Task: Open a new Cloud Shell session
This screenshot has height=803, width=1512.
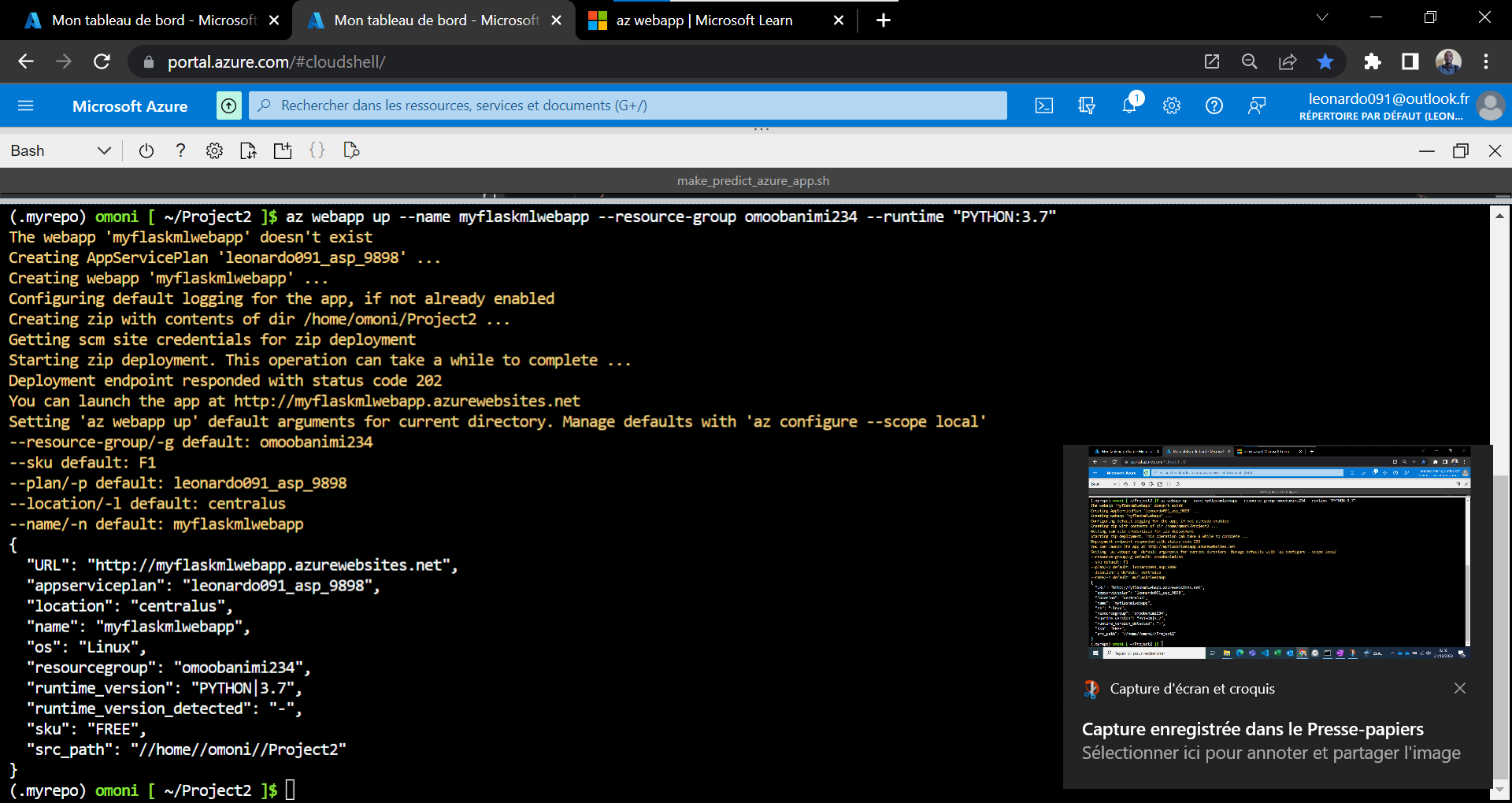Action: click(283, 150)
